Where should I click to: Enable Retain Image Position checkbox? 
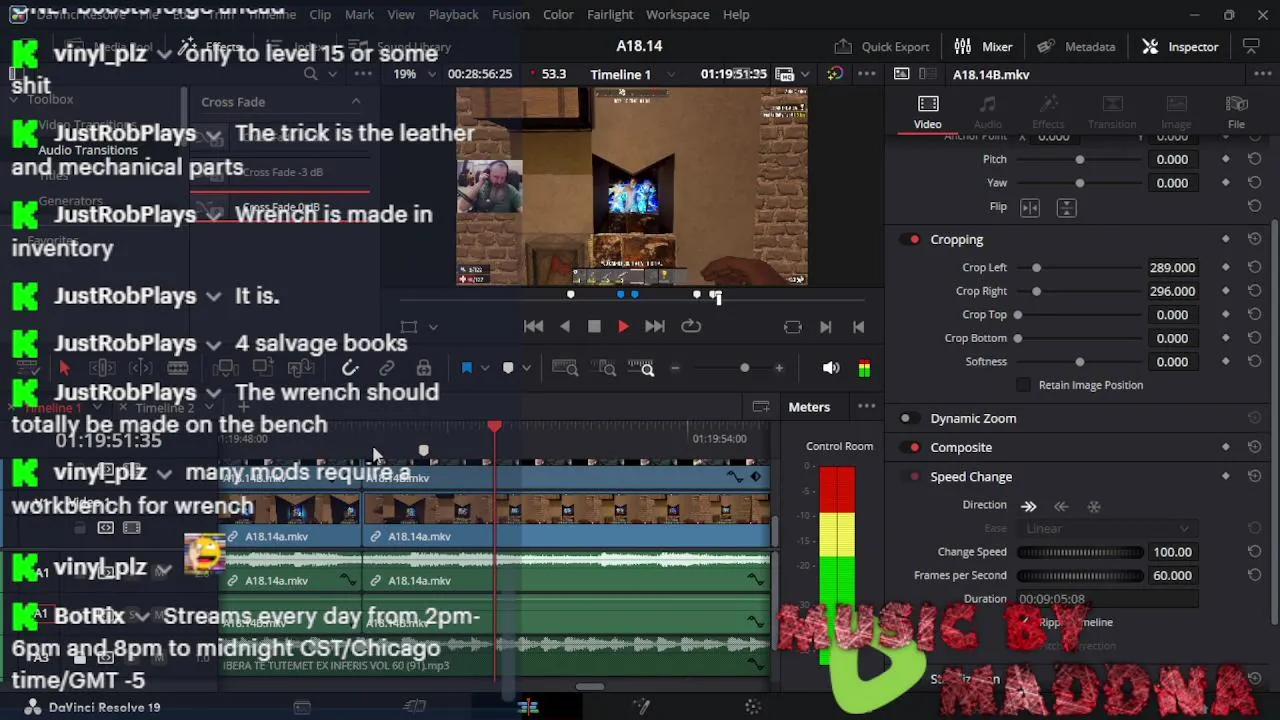1023,385
